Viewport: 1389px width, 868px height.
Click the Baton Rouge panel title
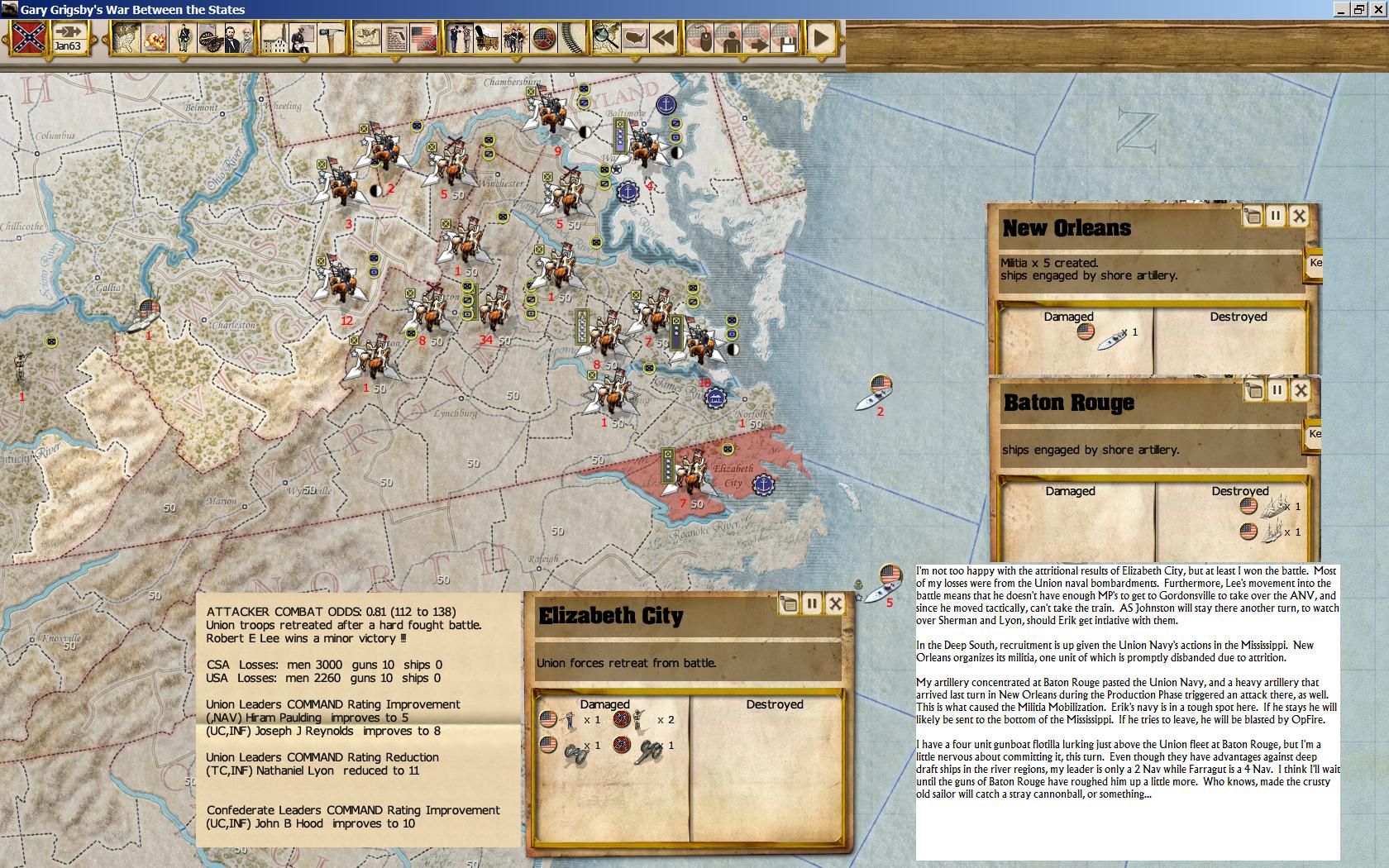[1069, 403]
